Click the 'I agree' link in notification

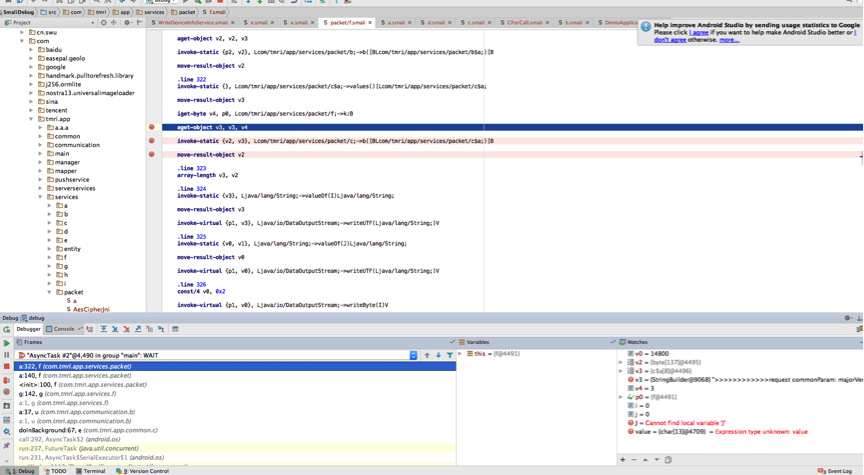tap(698, 33)
